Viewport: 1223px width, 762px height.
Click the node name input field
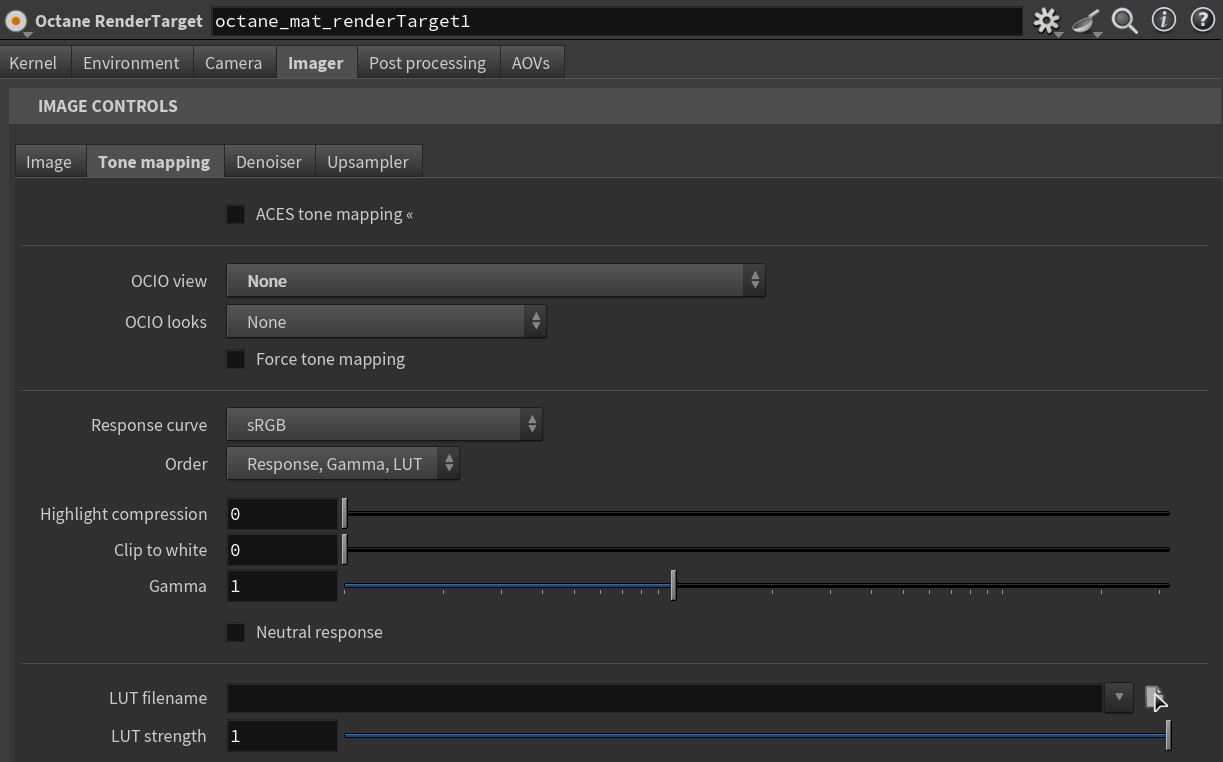(x=616, y=21)
